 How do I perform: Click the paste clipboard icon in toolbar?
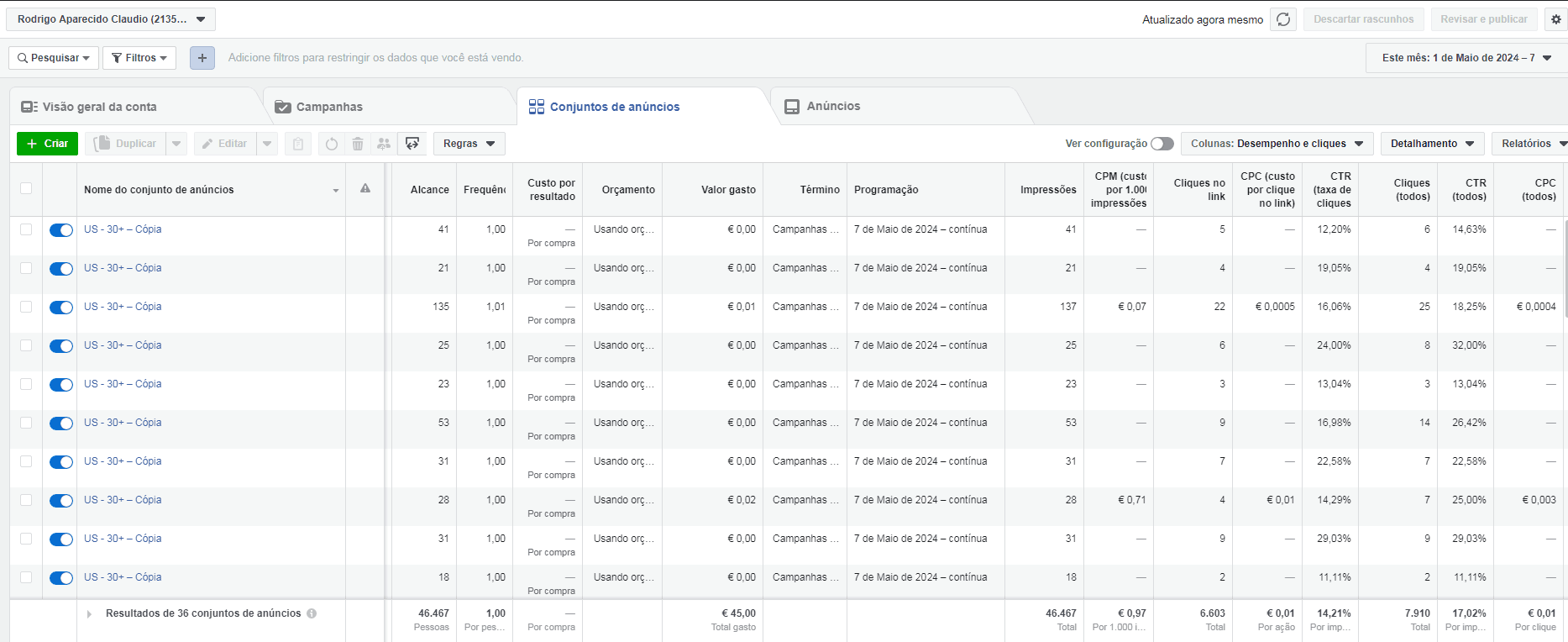coord(298,144)
